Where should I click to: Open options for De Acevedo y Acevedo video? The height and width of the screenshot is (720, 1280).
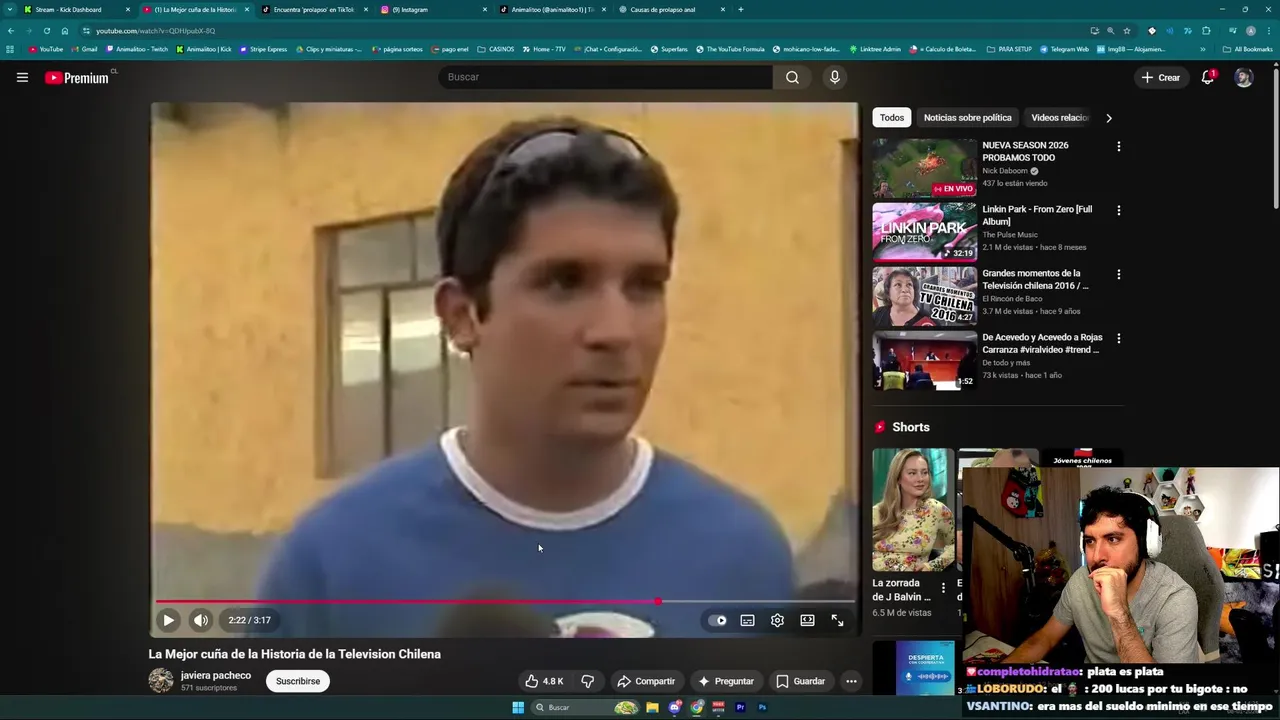(1118, 338)
